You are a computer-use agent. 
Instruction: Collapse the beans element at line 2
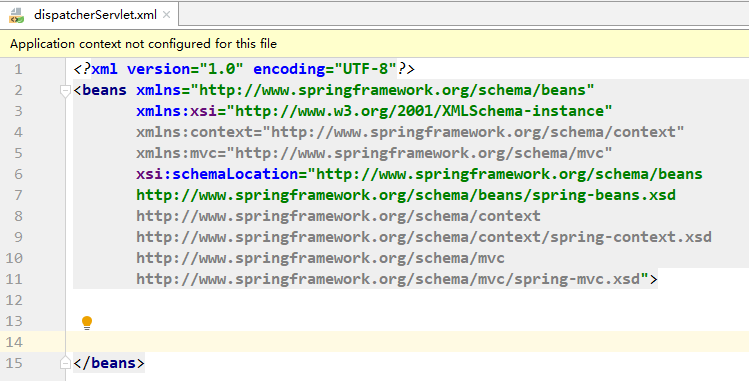65,90
